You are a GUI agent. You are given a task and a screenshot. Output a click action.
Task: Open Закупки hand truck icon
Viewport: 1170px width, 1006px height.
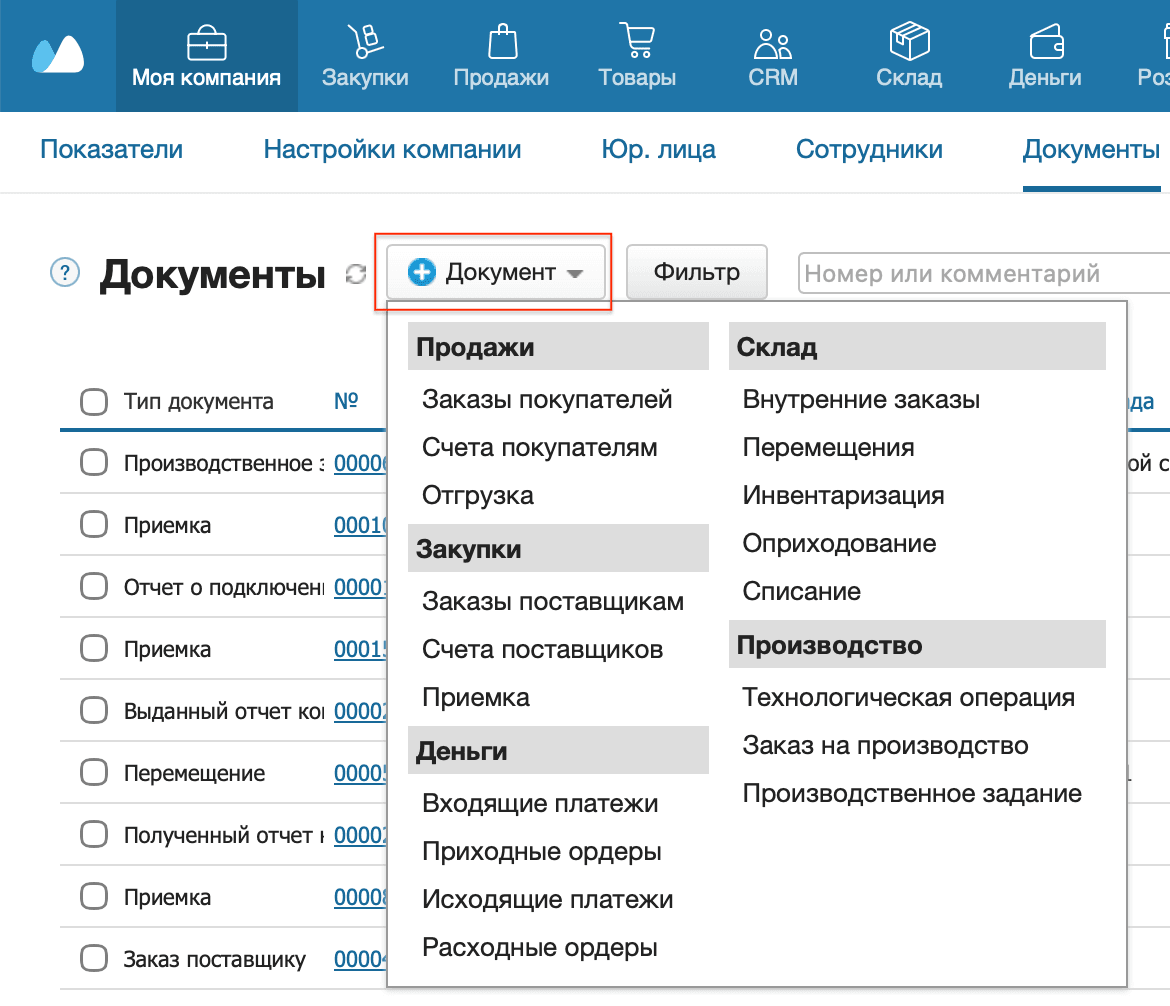[x=365, y=41]
